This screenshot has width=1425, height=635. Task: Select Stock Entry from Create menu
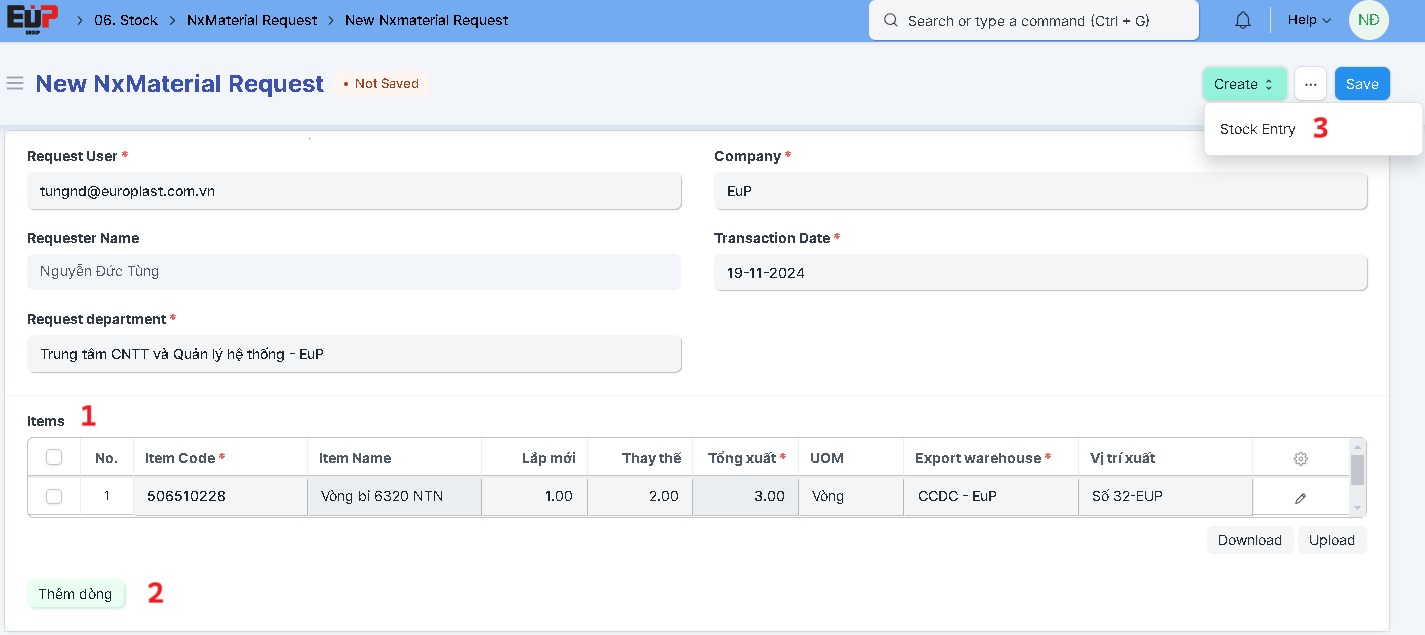pos(1257,129)
